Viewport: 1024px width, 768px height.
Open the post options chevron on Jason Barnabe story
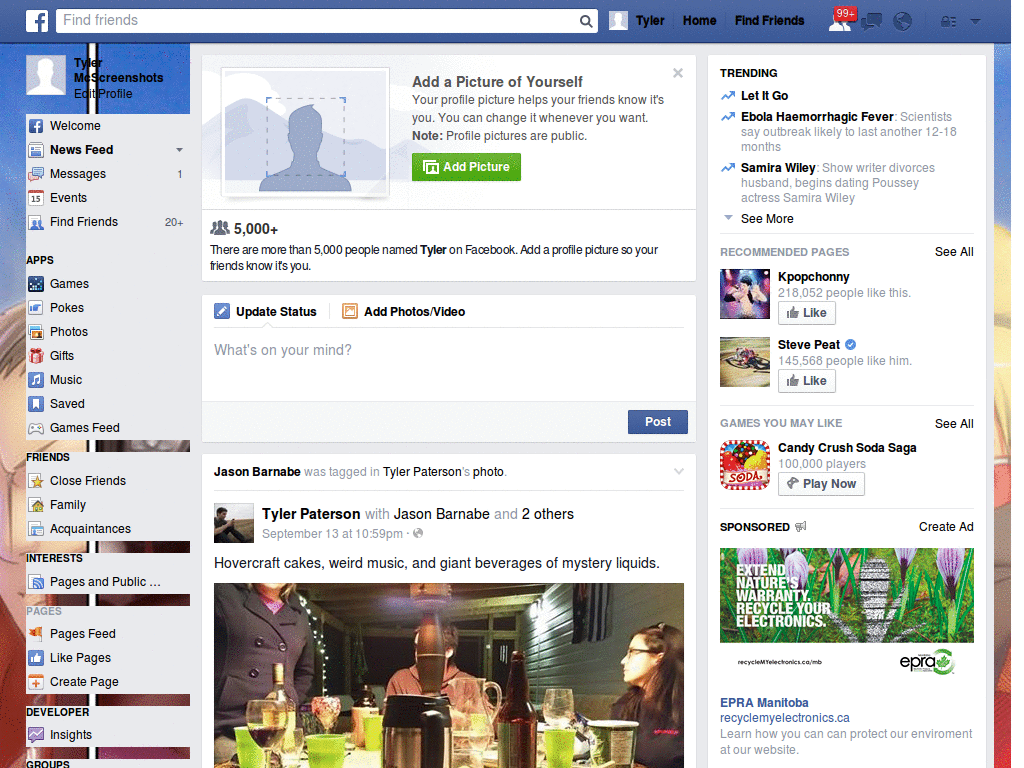pos(679,472)
